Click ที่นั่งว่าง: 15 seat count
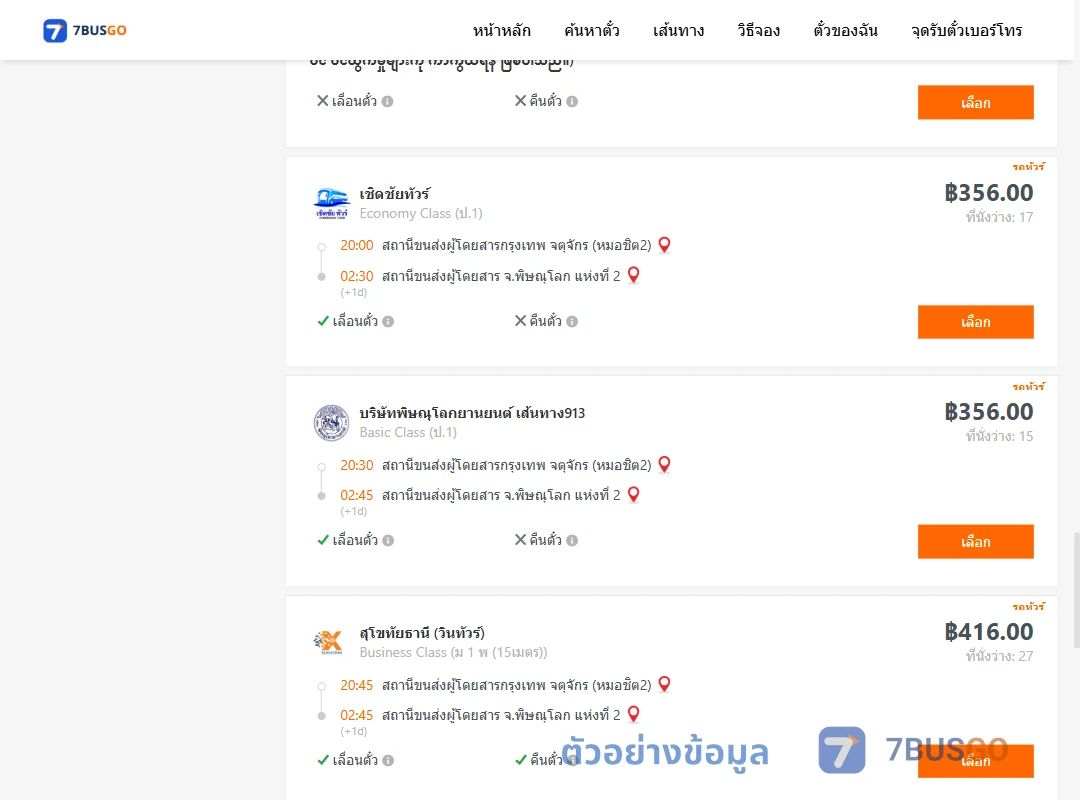The width and height of the screenshot is (1080, 800). 999,436
